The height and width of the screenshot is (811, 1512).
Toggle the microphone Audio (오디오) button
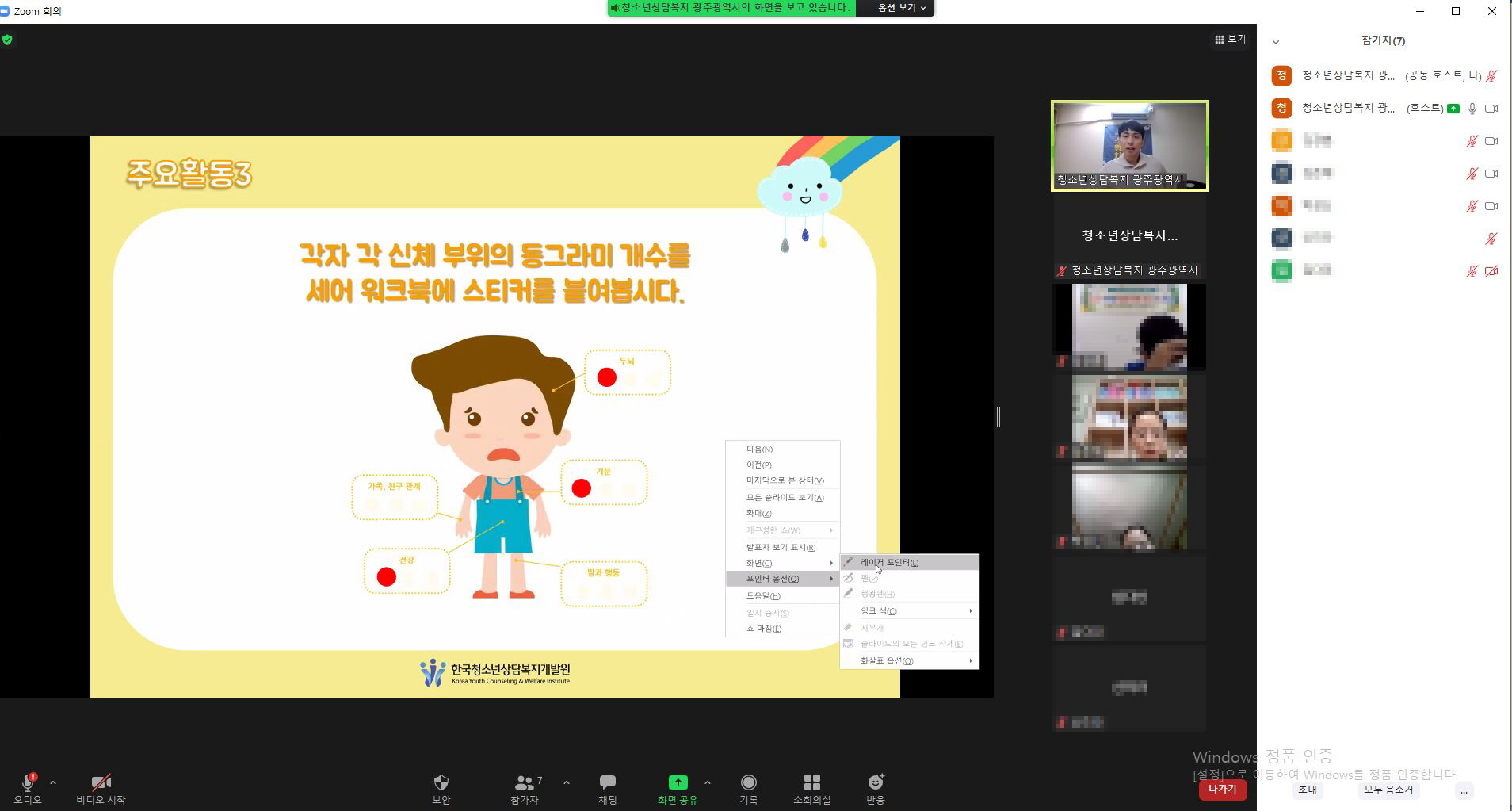(28, 783)
